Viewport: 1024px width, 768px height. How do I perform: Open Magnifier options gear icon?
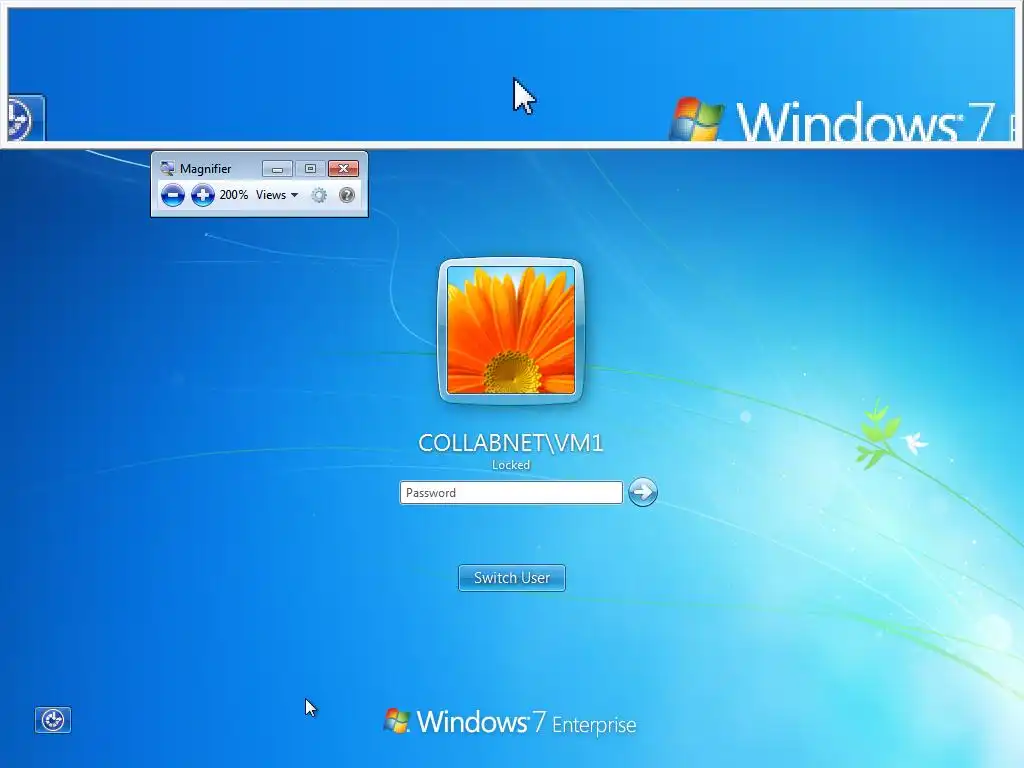click(x=319, y=195)
